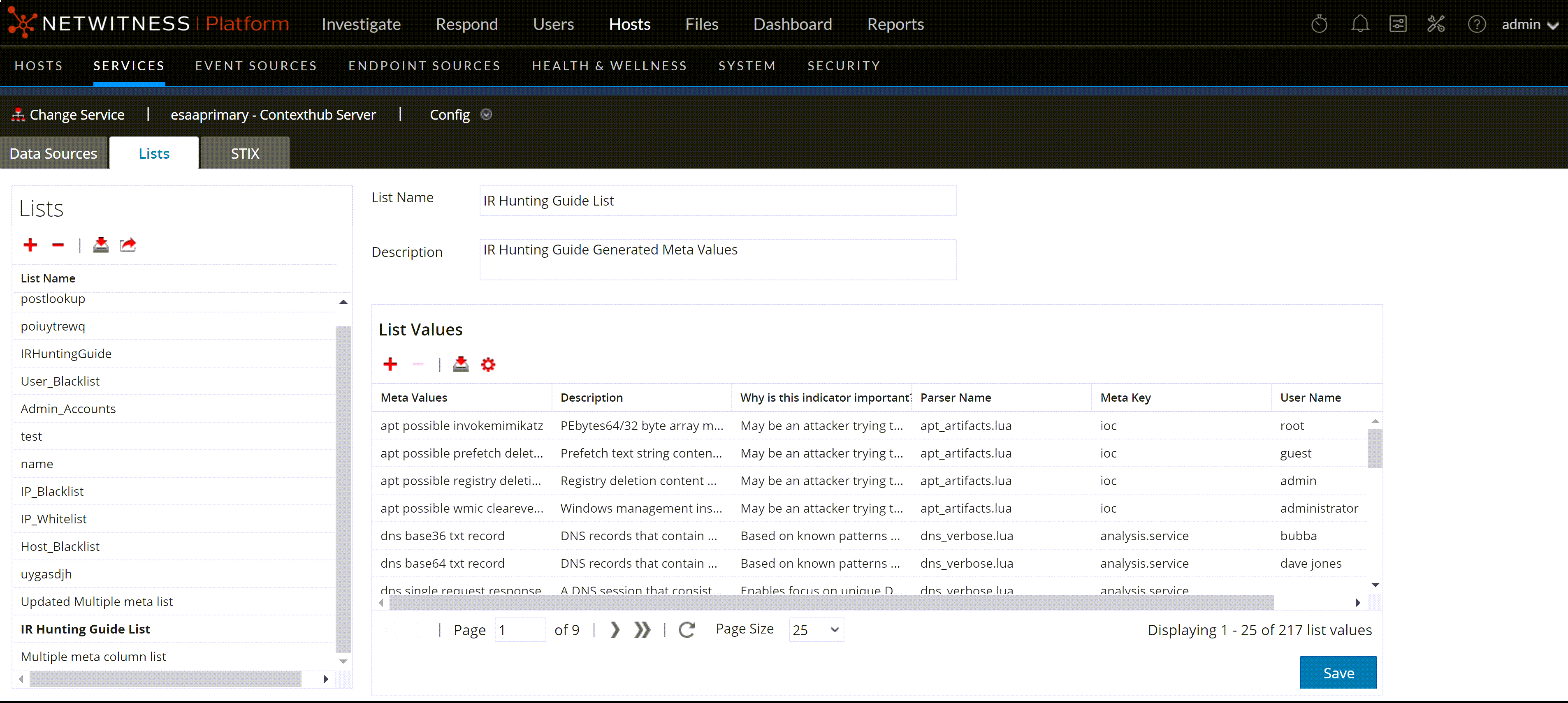This screenshot has height=703, width=1568.
Task: Open the Event Sources menu item
Action: pos(256,66)
